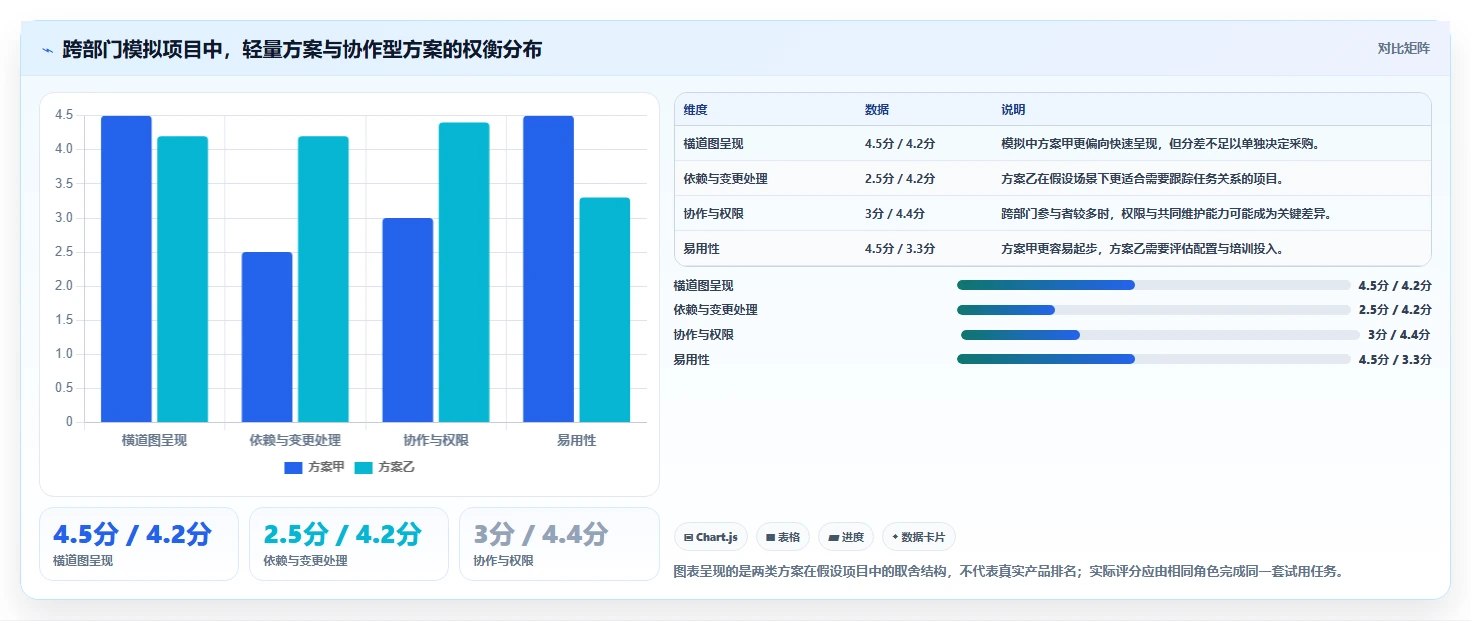Toggle 方案乙 legend item in chart
The image size is (1471, 621).
point(384,467)
